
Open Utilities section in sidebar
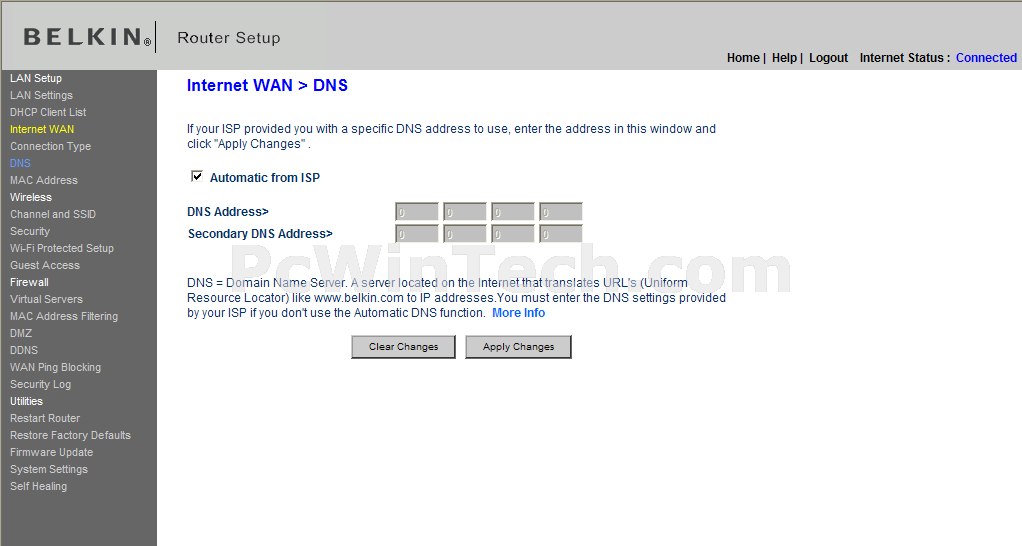click(x=26, y=401)
